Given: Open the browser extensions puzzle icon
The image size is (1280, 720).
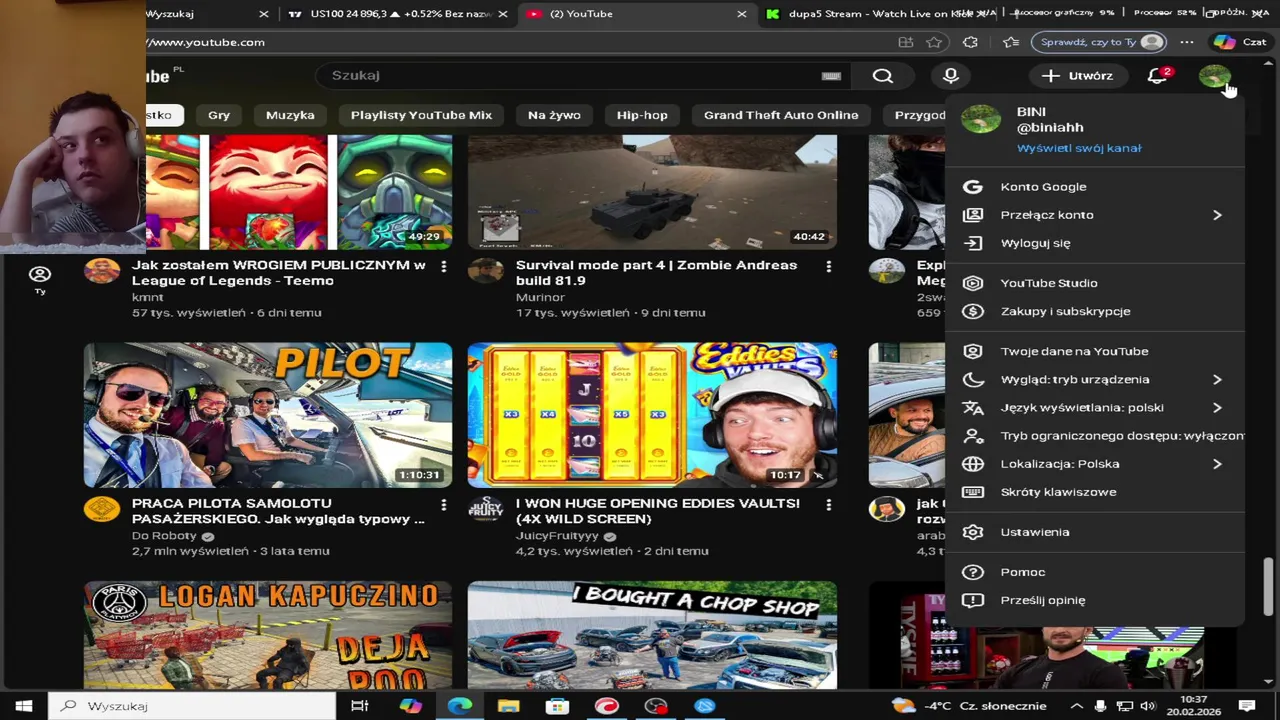Looking at the screenshot, I should point(970,42).
